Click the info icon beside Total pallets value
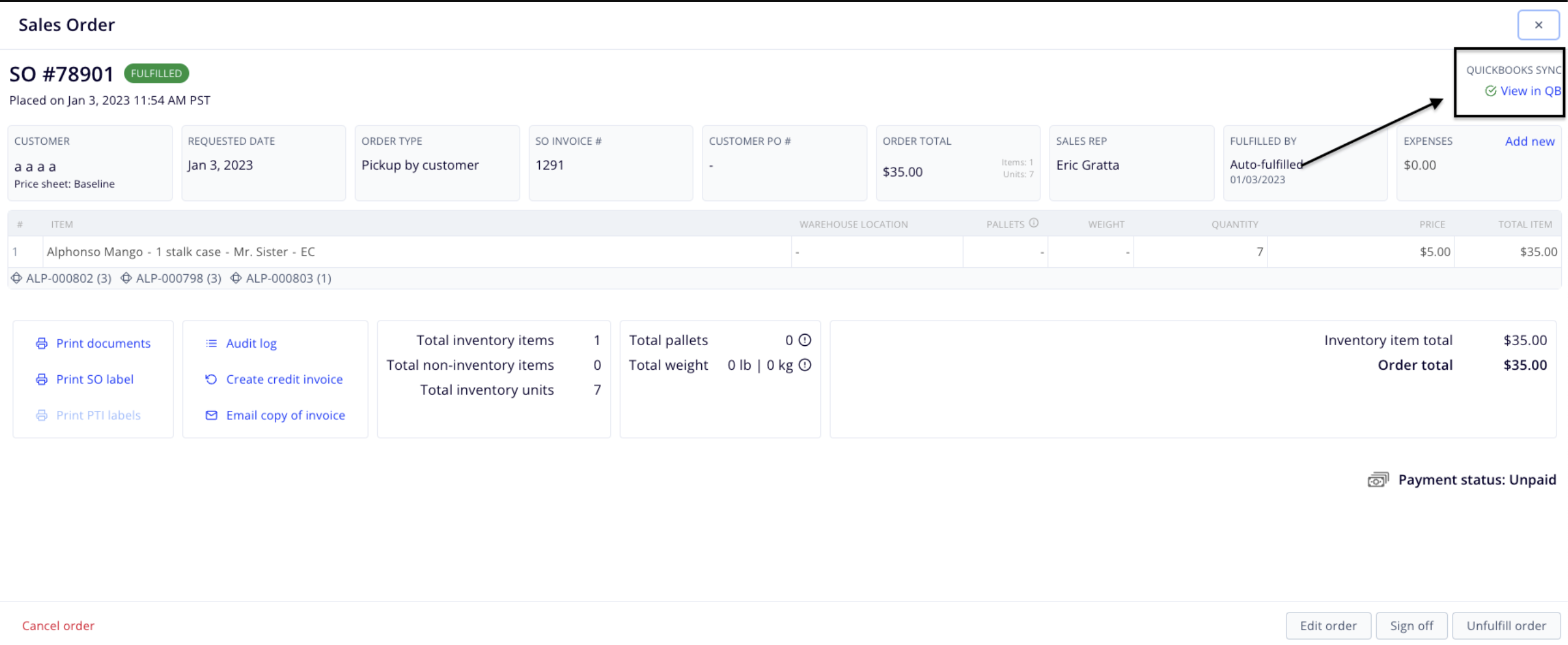 coord(805,340)
